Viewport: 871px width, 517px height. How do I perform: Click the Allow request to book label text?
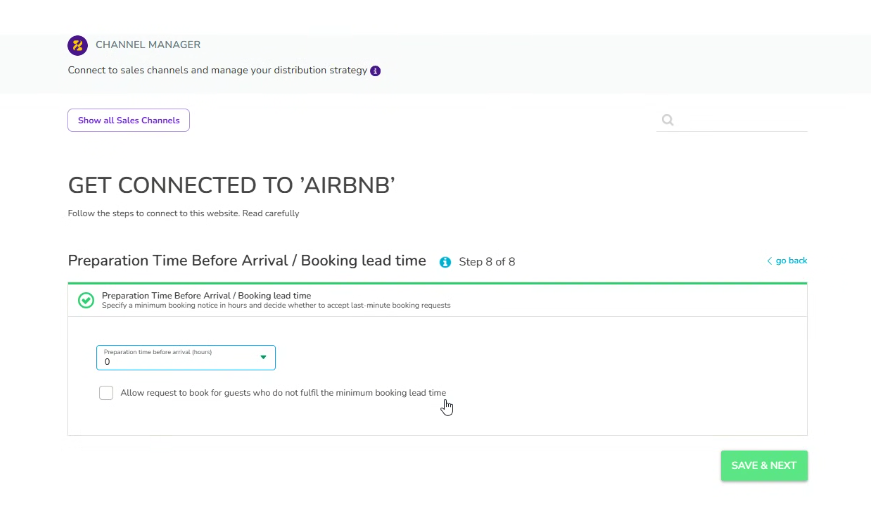pos(283,393)
